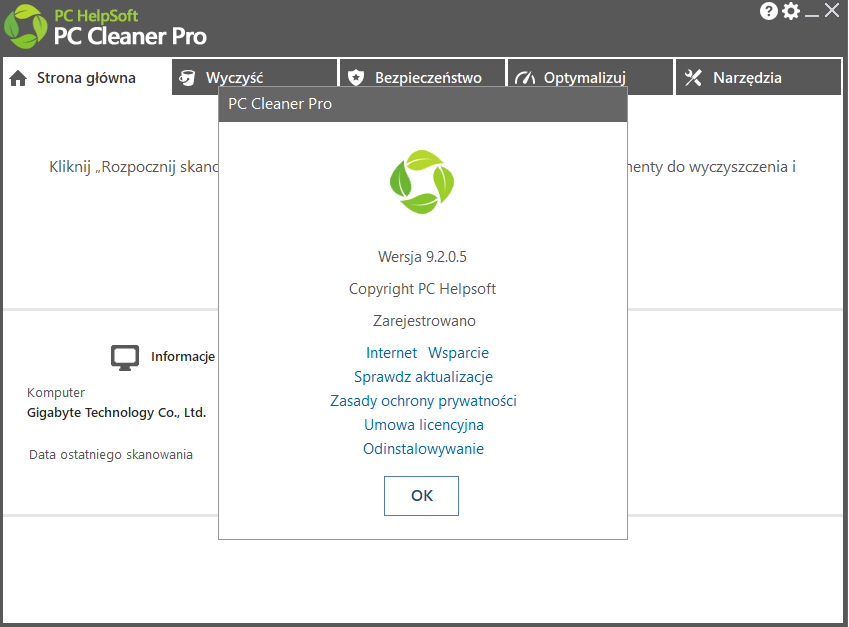Click the Copyright PC Helpsoft text
Viewport: 849px width, 627px height.
(x=422, y=289)
